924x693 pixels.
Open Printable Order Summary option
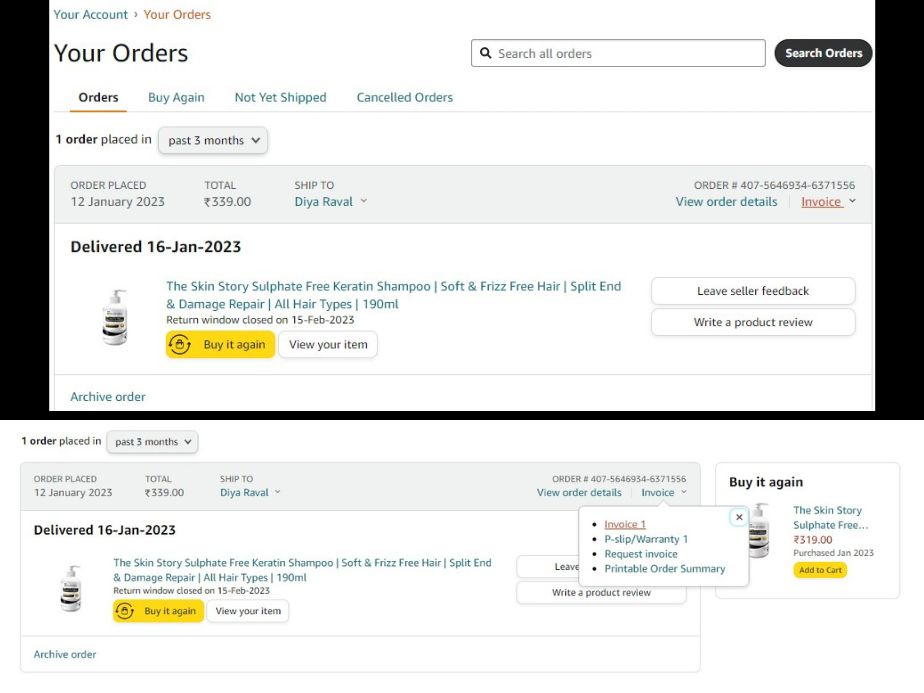[665, 568]
